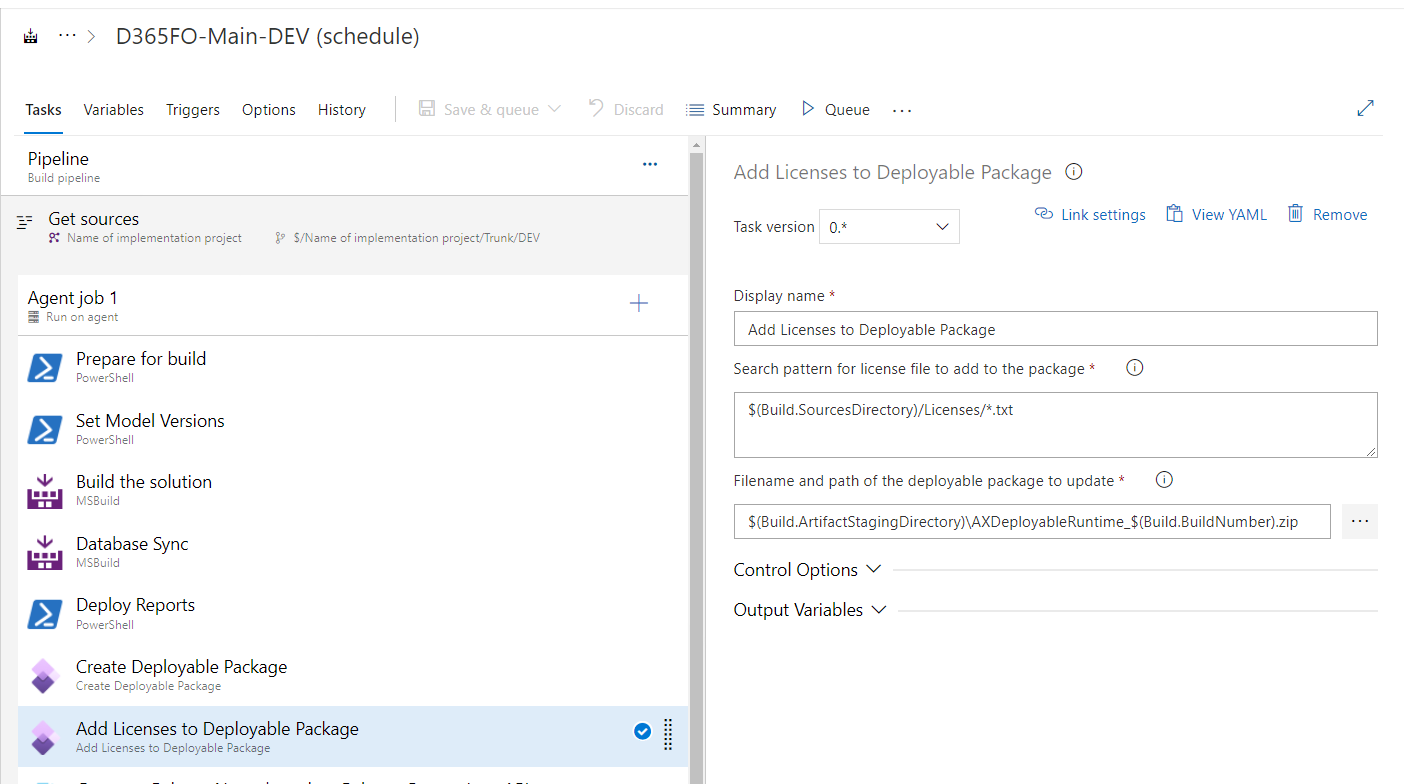Open the Triggers tab

pyautogui.click(x=192, y=109)
